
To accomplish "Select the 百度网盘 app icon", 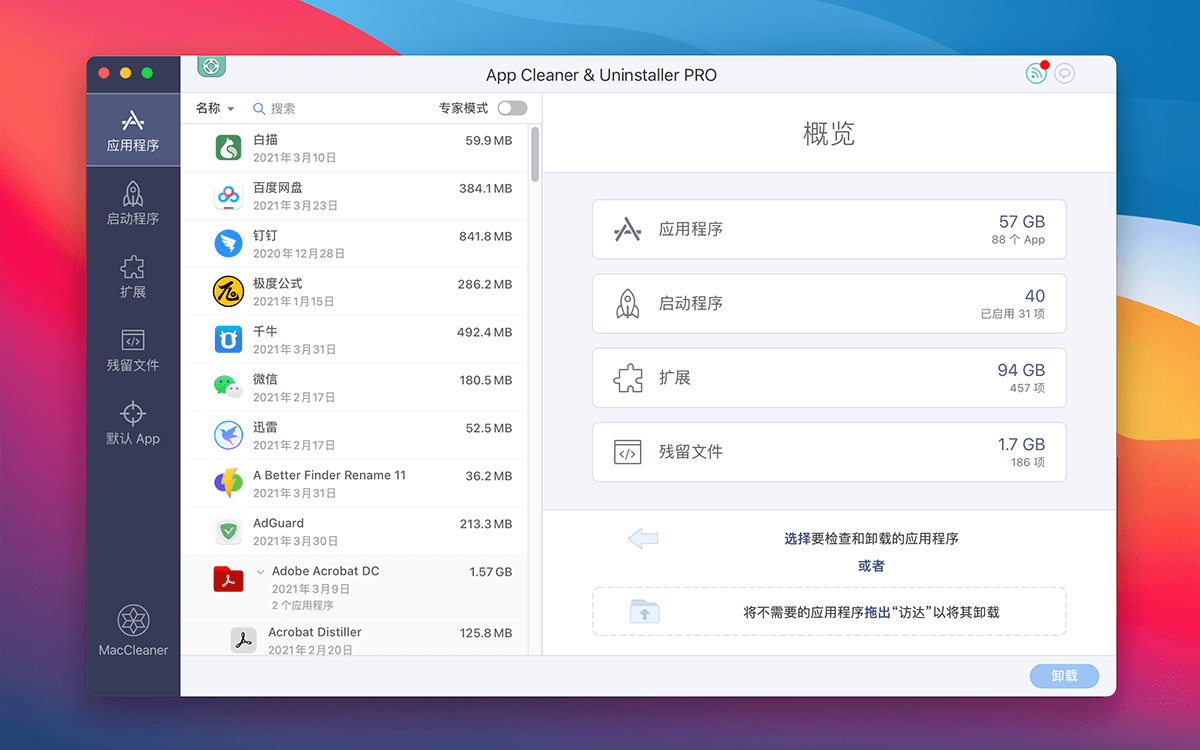I will pos(229,196).
